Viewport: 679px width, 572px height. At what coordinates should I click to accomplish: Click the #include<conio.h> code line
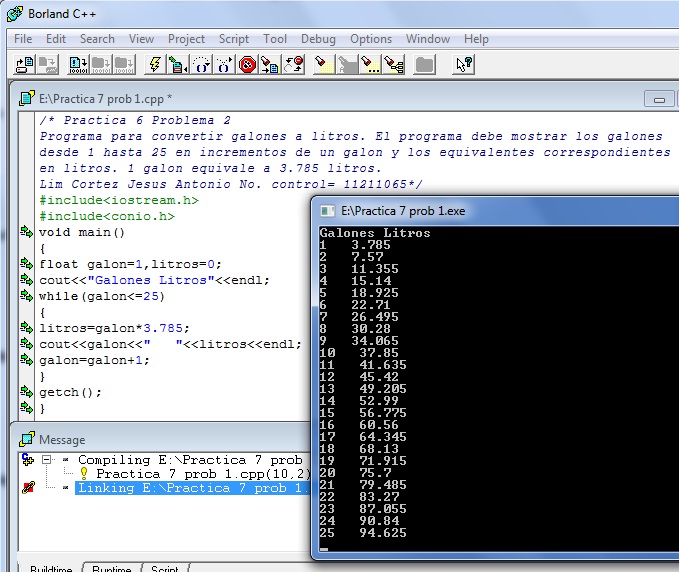pyautogui.click(x=107, y=216)
